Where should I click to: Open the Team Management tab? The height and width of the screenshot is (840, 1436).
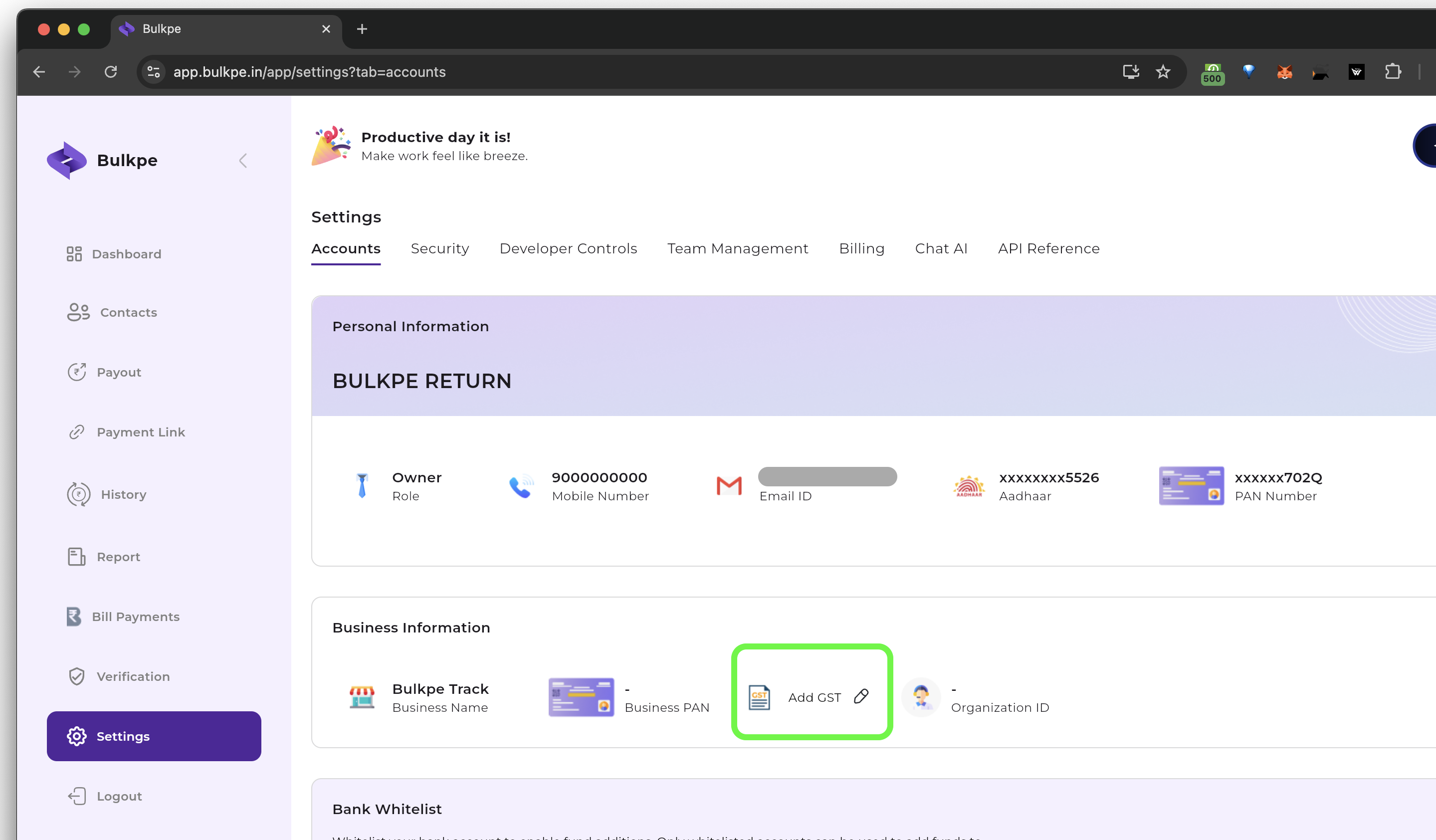(737, 248)
